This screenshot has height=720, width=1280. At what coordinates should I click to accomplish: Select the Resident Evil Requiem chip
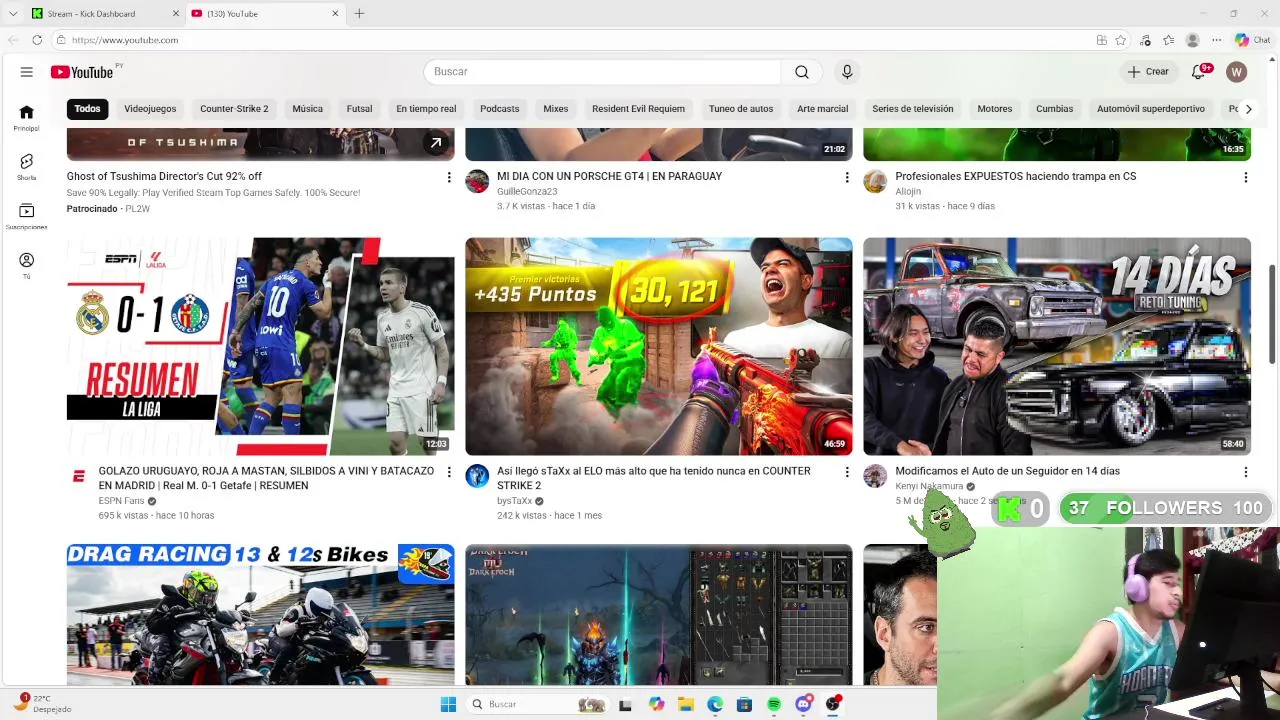tap(638, 109)
